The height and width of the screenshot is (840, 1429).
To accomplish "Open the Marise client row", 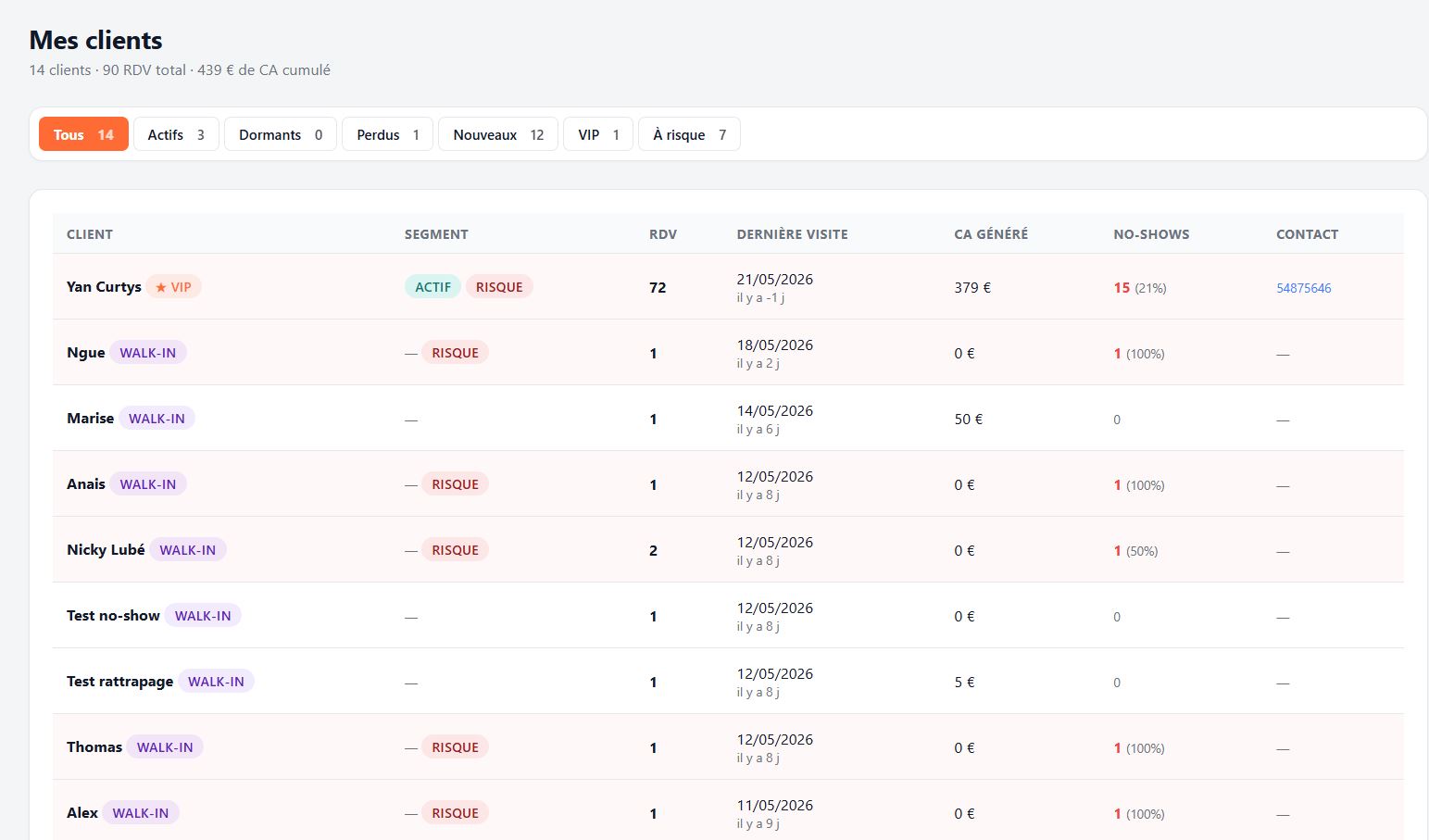I will (728, 419).
